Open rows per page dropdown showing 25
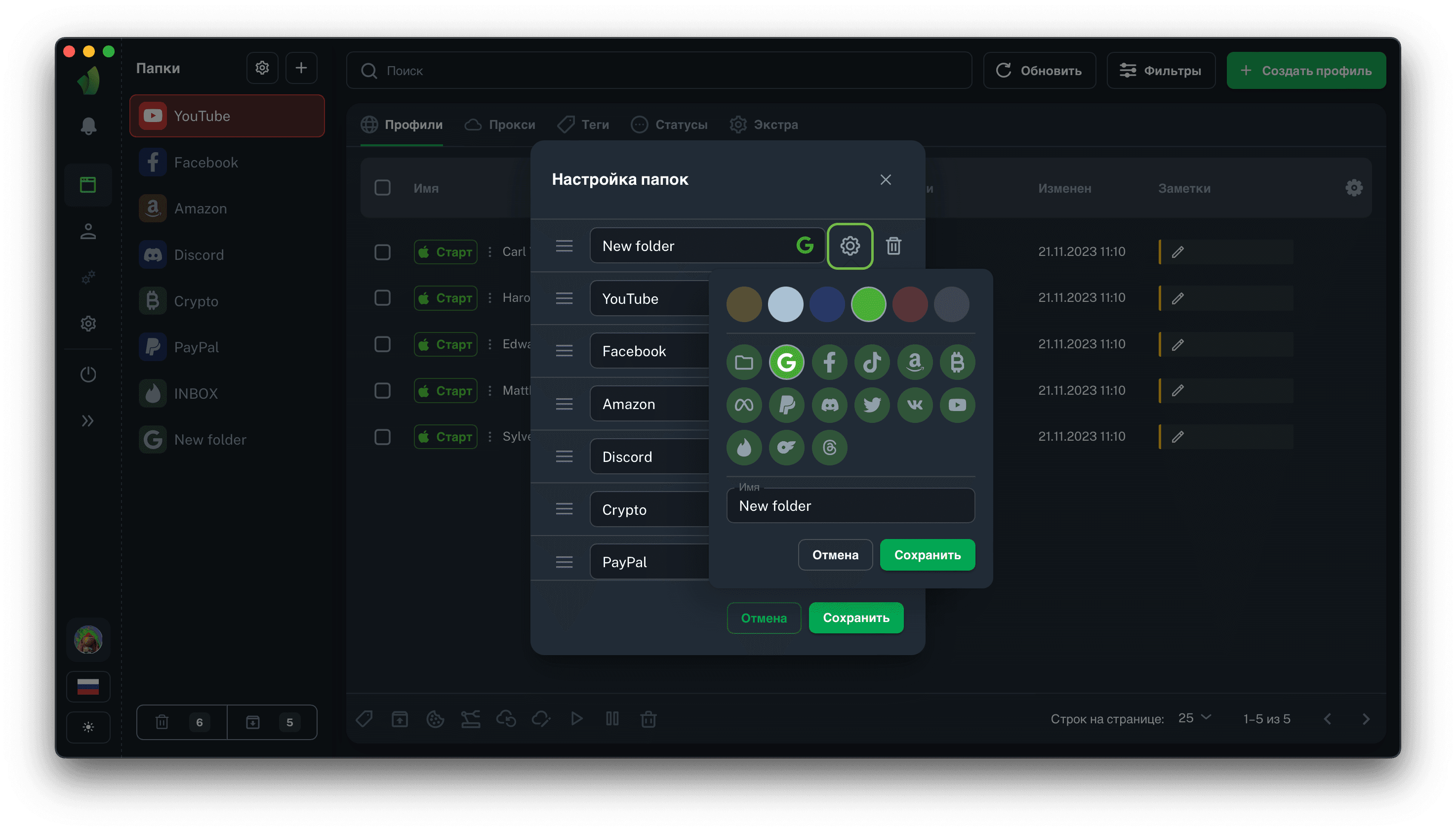The width and height of the screenshot is (1456, 831). (x=1194, y=718)
